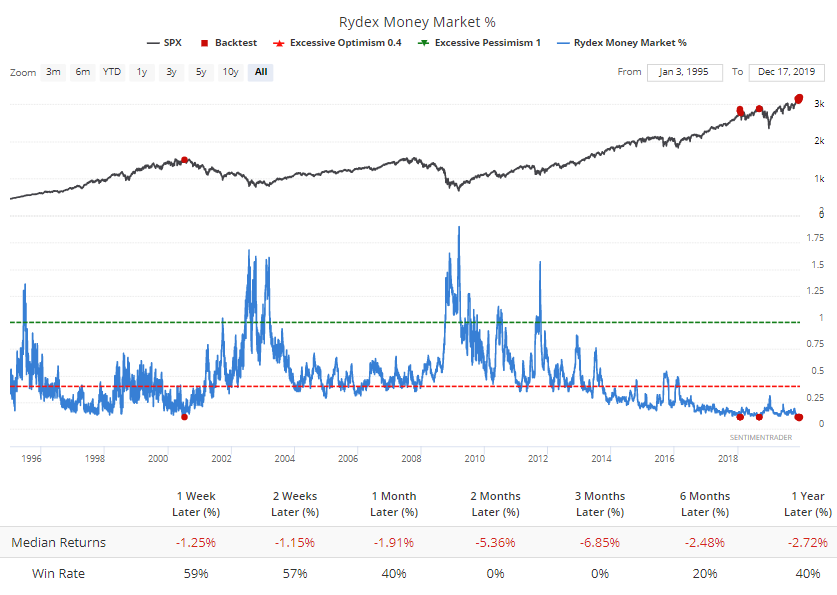Click the 3 Months Later (%) column header
Viewport: 837px width, 595px height.
(600, 504)
